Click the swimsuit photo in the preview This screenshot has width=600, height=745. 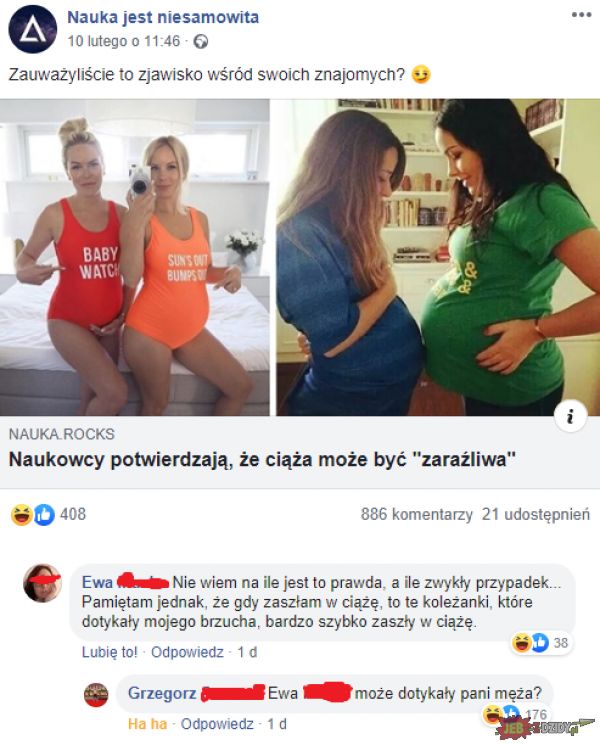pos(134,257)
